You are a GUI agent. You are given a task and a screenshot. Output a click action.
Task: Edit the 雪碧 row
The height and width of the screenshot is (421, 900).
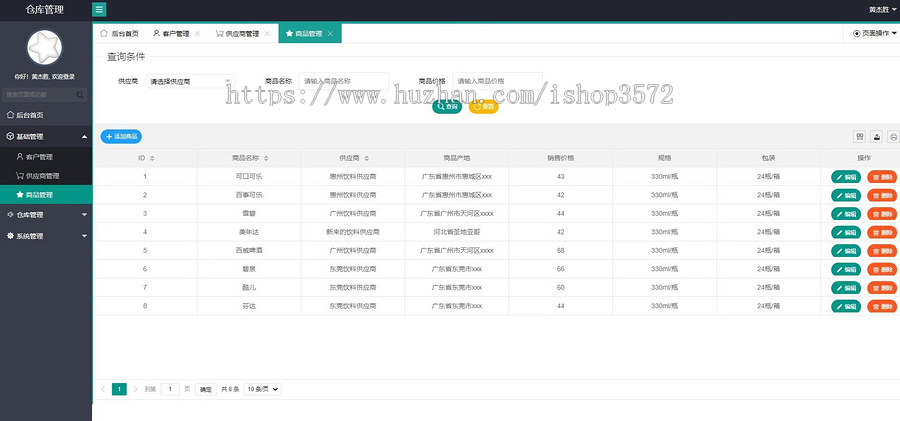click(846, 214)
